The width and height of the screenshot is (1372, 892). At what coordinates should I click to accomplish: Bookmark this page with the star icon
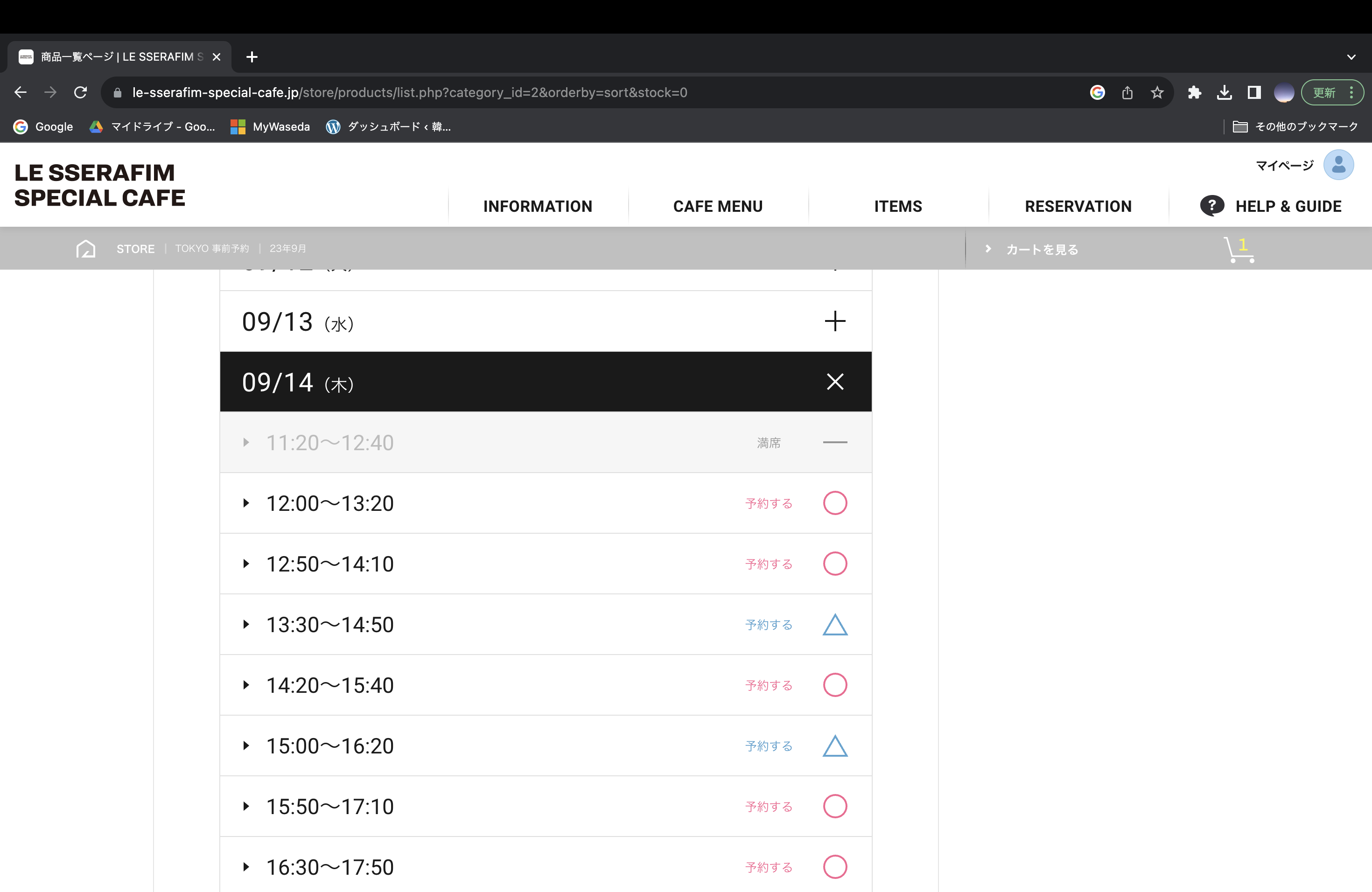[1156, 93]
